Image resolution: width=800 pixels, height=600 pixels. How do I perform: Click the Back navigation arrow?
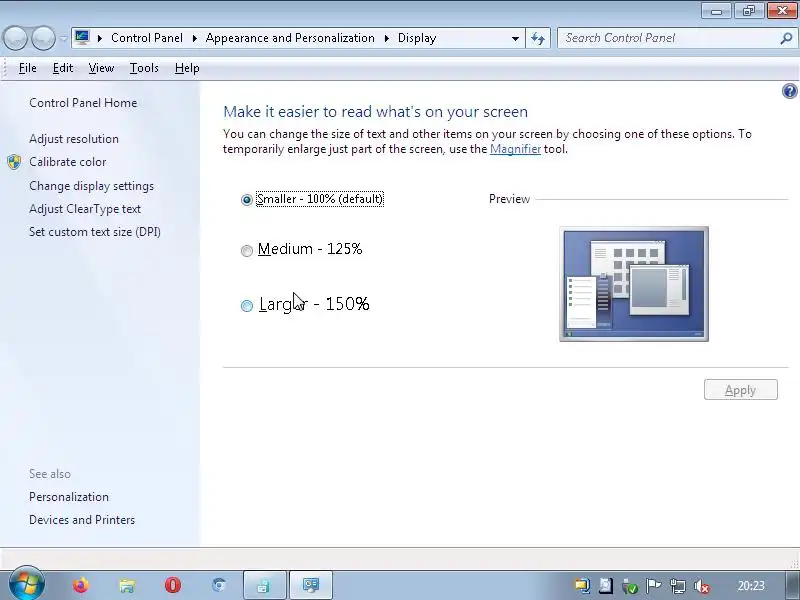tap(15, 38)
